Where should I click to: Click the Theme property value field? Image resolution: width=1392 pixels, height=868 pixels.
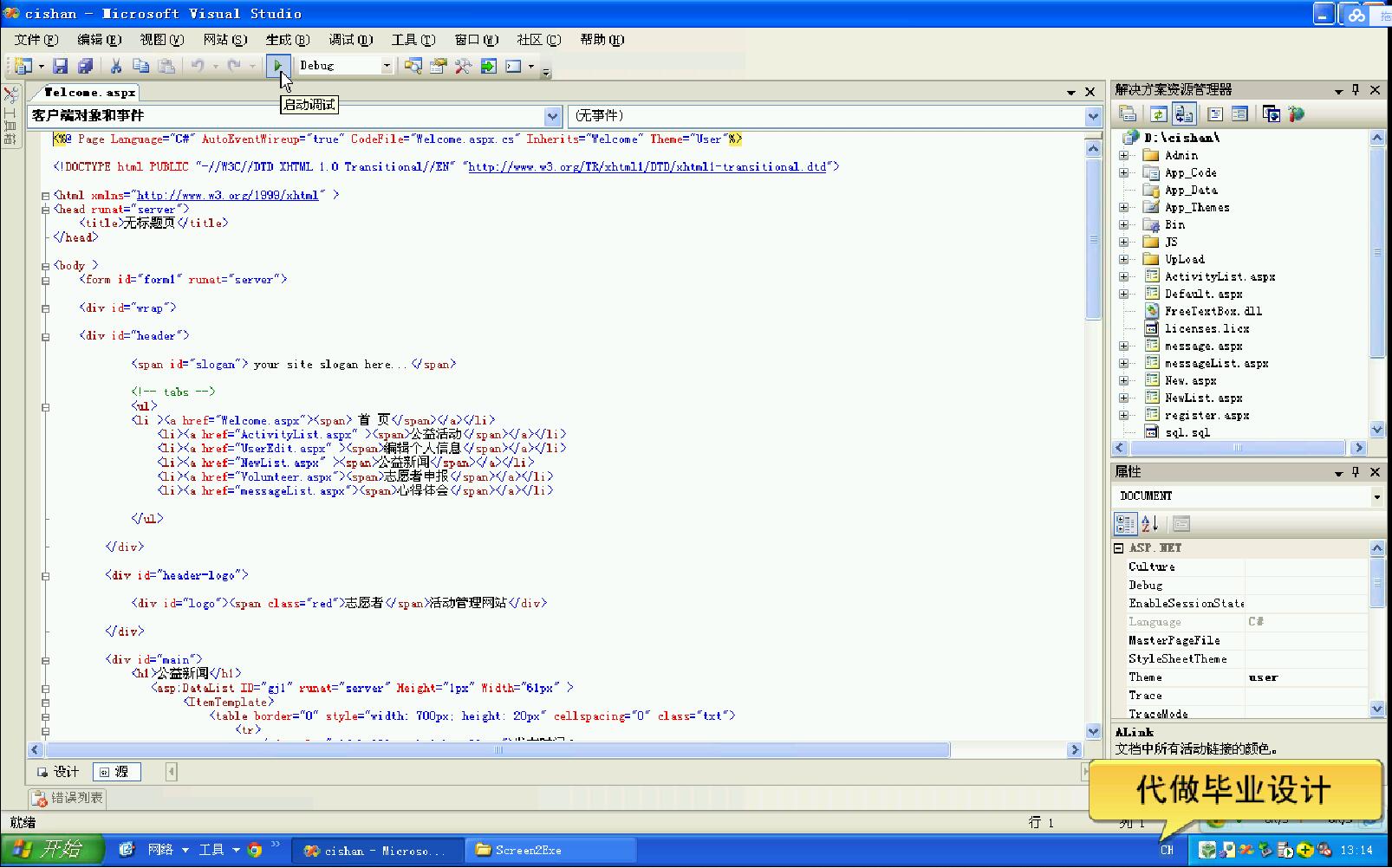(x=1306, y=677)
